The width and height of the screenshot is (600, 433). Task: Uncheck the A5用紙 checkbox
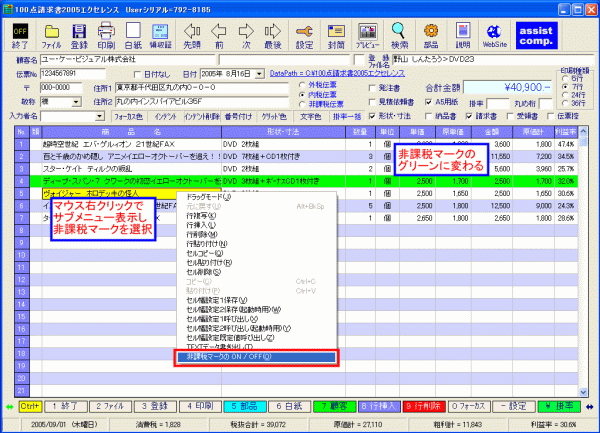pos(429,102)
